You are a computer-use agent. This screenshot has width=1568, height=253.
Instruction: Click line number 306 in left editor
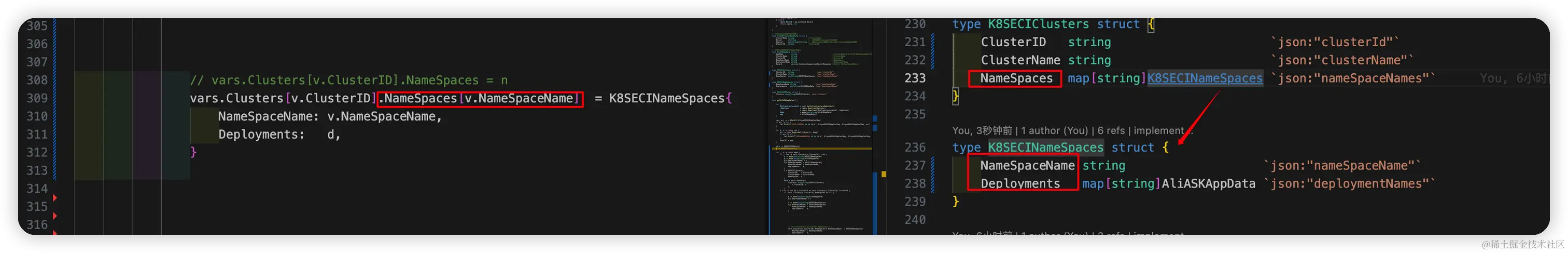[36, 44]
